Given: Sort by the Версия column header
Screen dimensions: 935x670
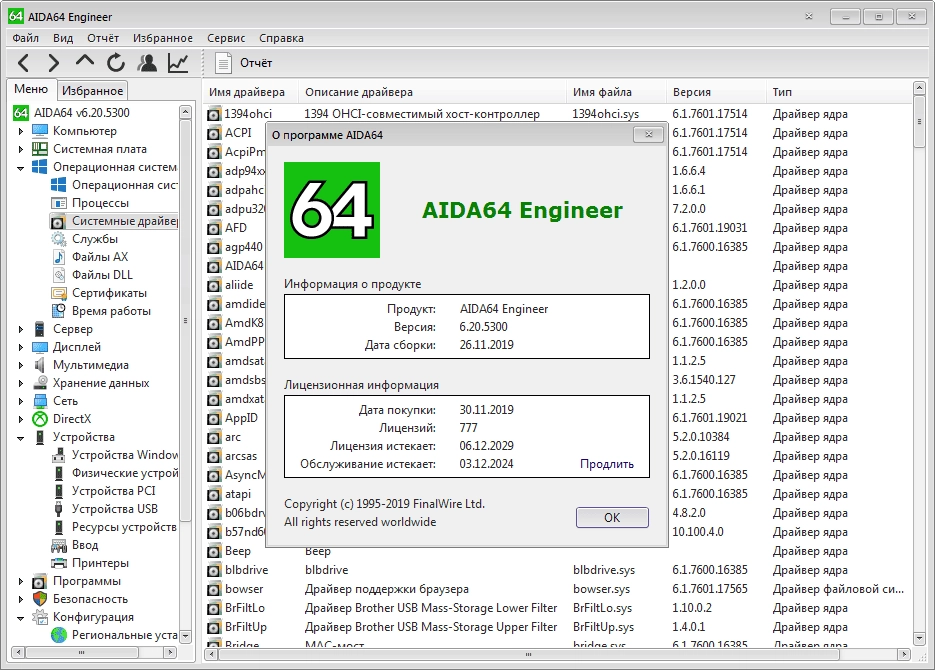Looking at the screenshot, I should [716, 92].
